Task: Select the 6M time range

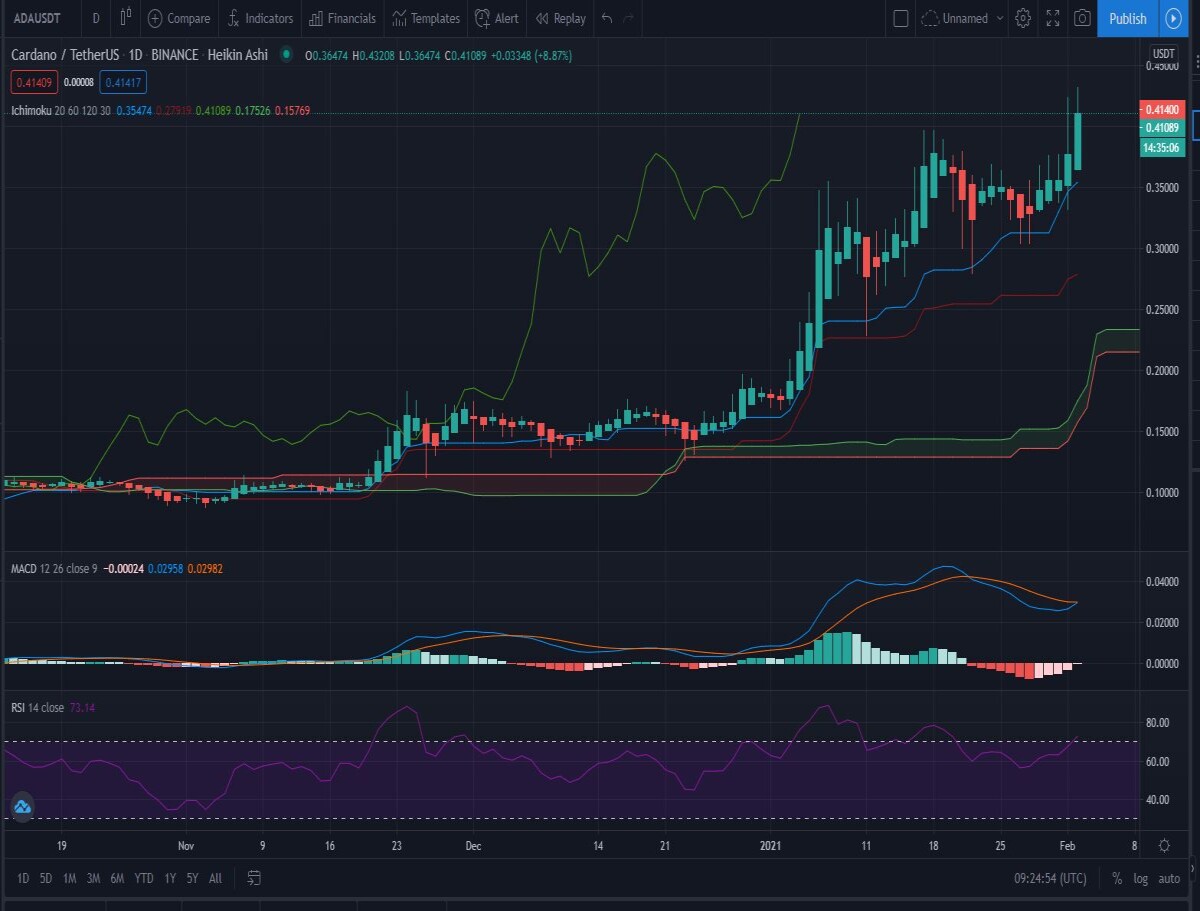Action: tap(117, 879)
